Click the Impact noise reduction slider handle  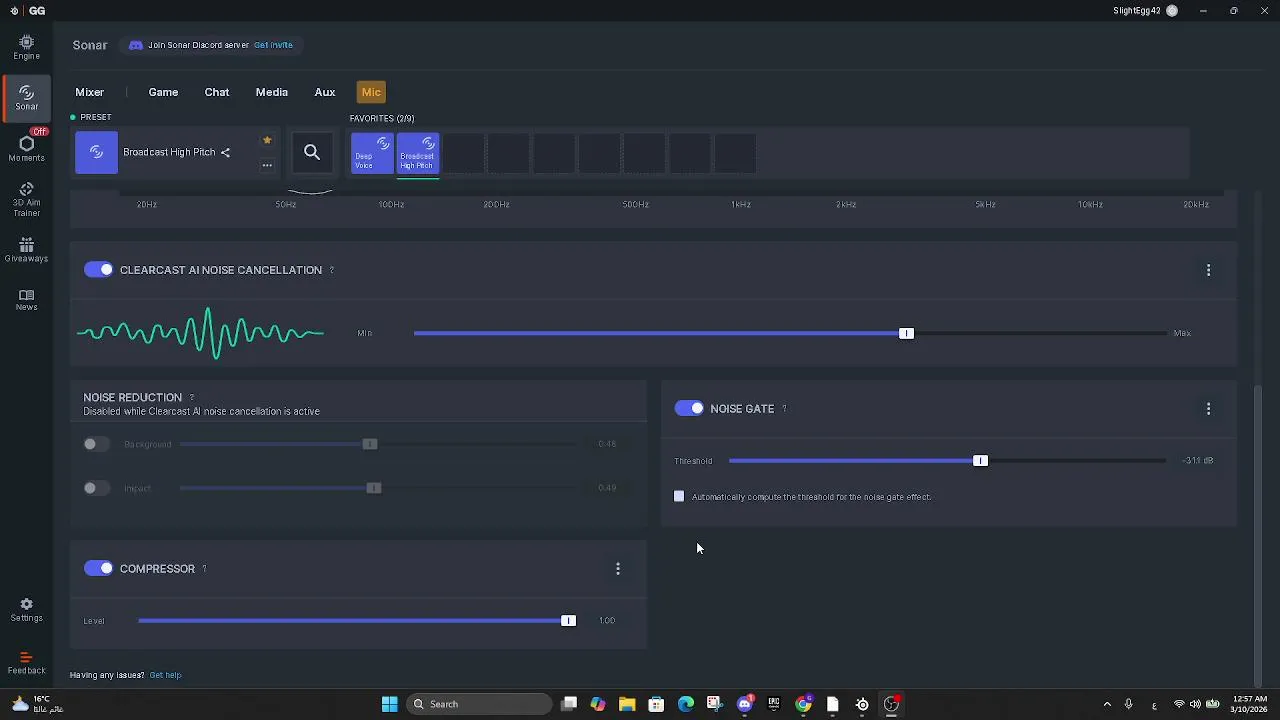pyautogui.click(x=374, y=488)
